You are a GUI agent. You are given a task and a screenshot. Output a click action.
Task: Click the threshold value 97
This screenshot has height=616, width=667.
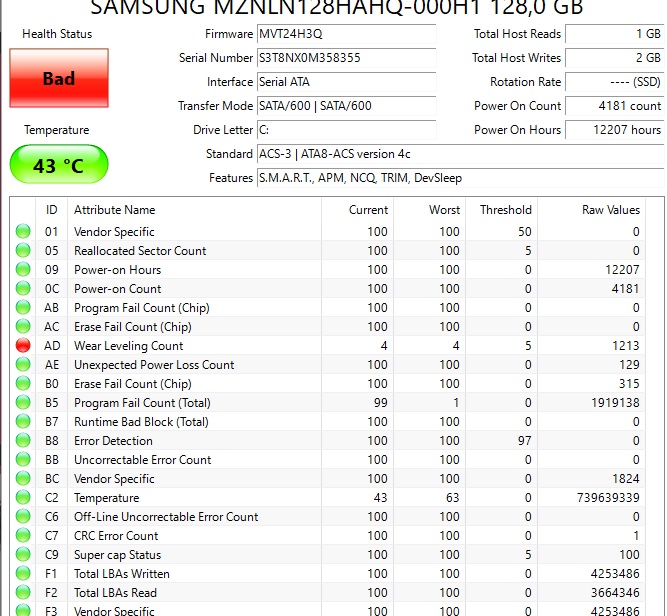524,441
